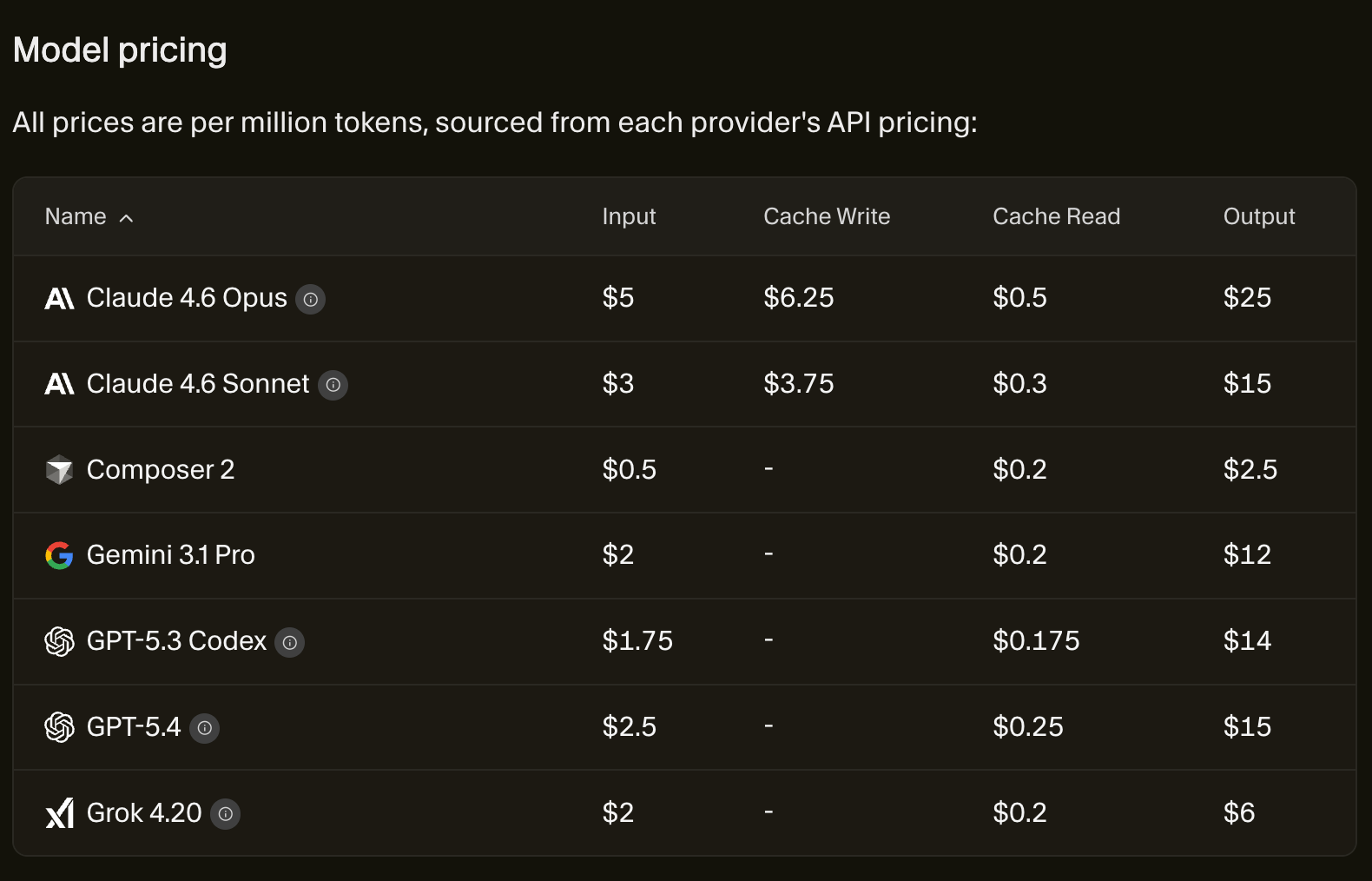Viewport: 1372px width, 881px height.
Task: Click the Composer 2 cube icon
Action: pyautogui.click(x=59, y=470)
